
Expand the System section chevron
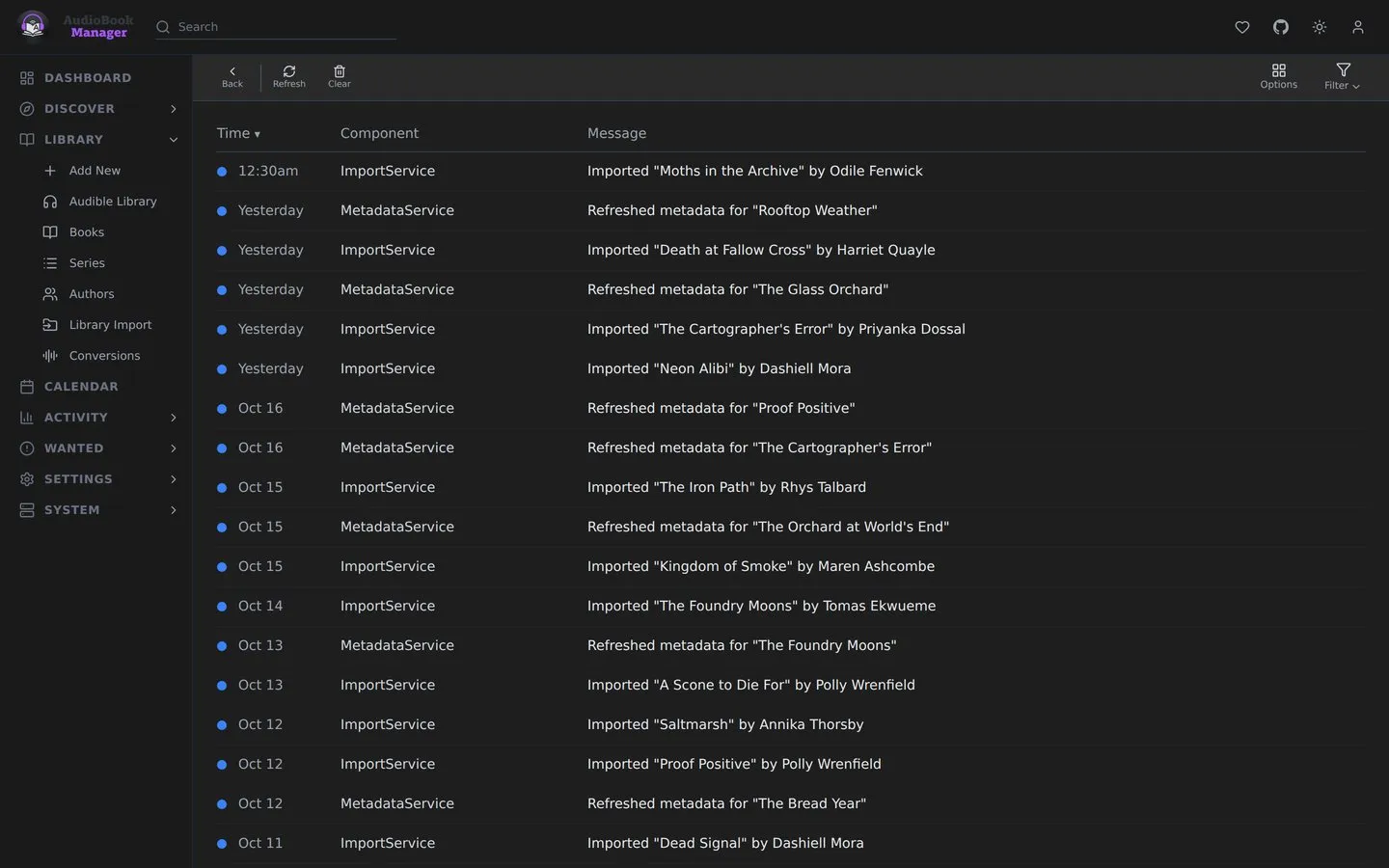(x=174, y=510)
